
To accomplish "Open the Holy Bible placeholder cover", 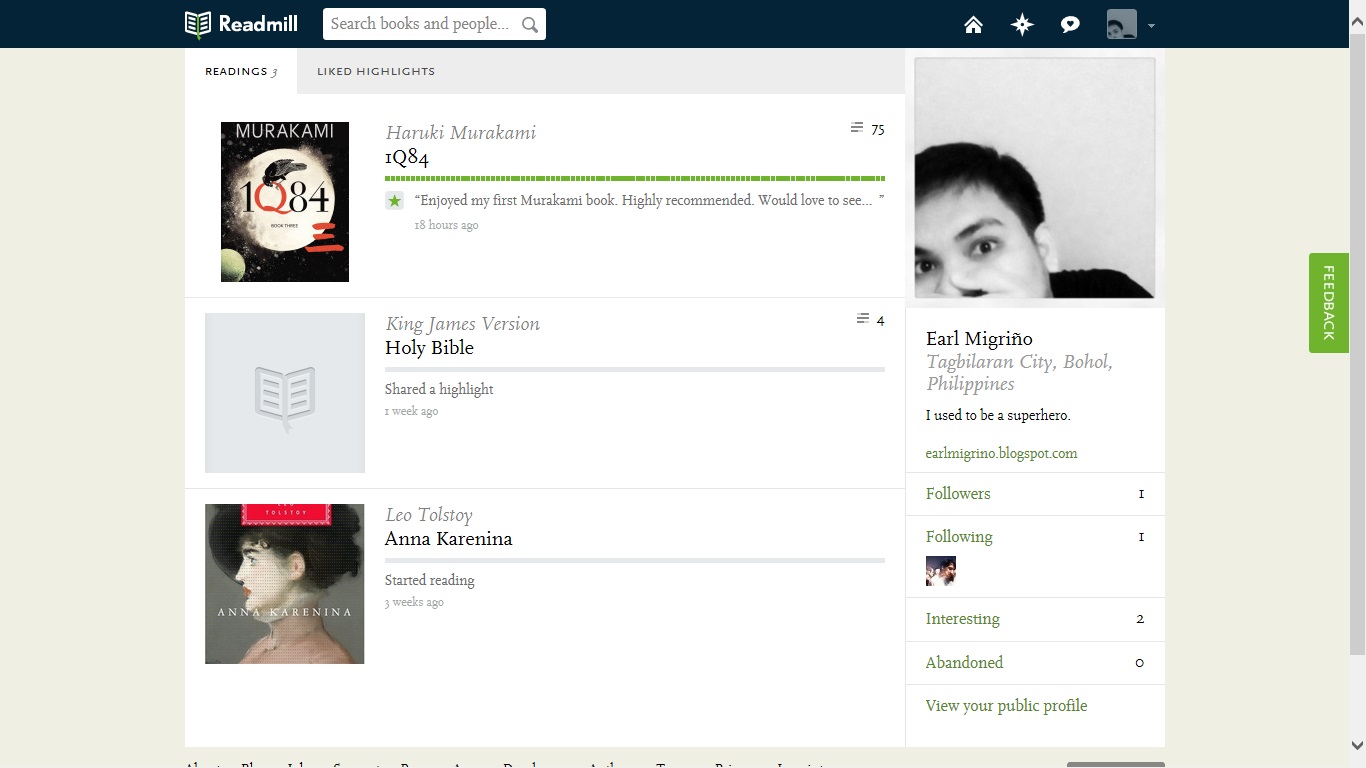I will tap(285, 393).
